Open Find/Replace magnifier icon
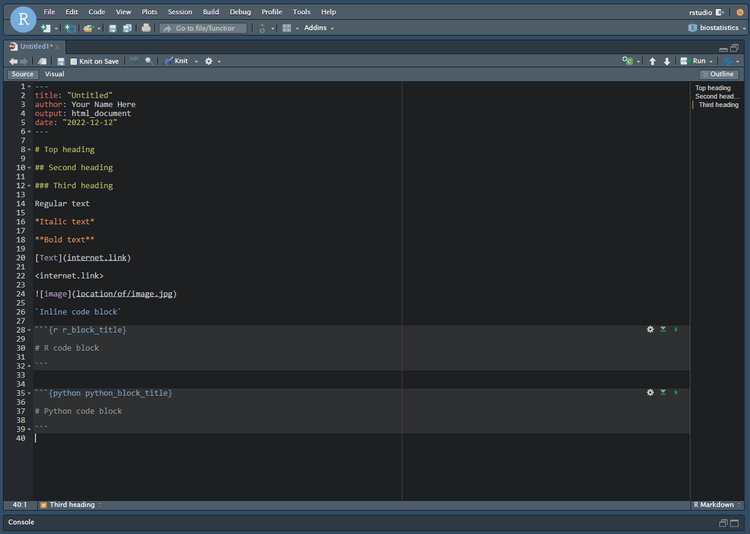The height and width of the screenshot is (534, 750). coord(149,61)
